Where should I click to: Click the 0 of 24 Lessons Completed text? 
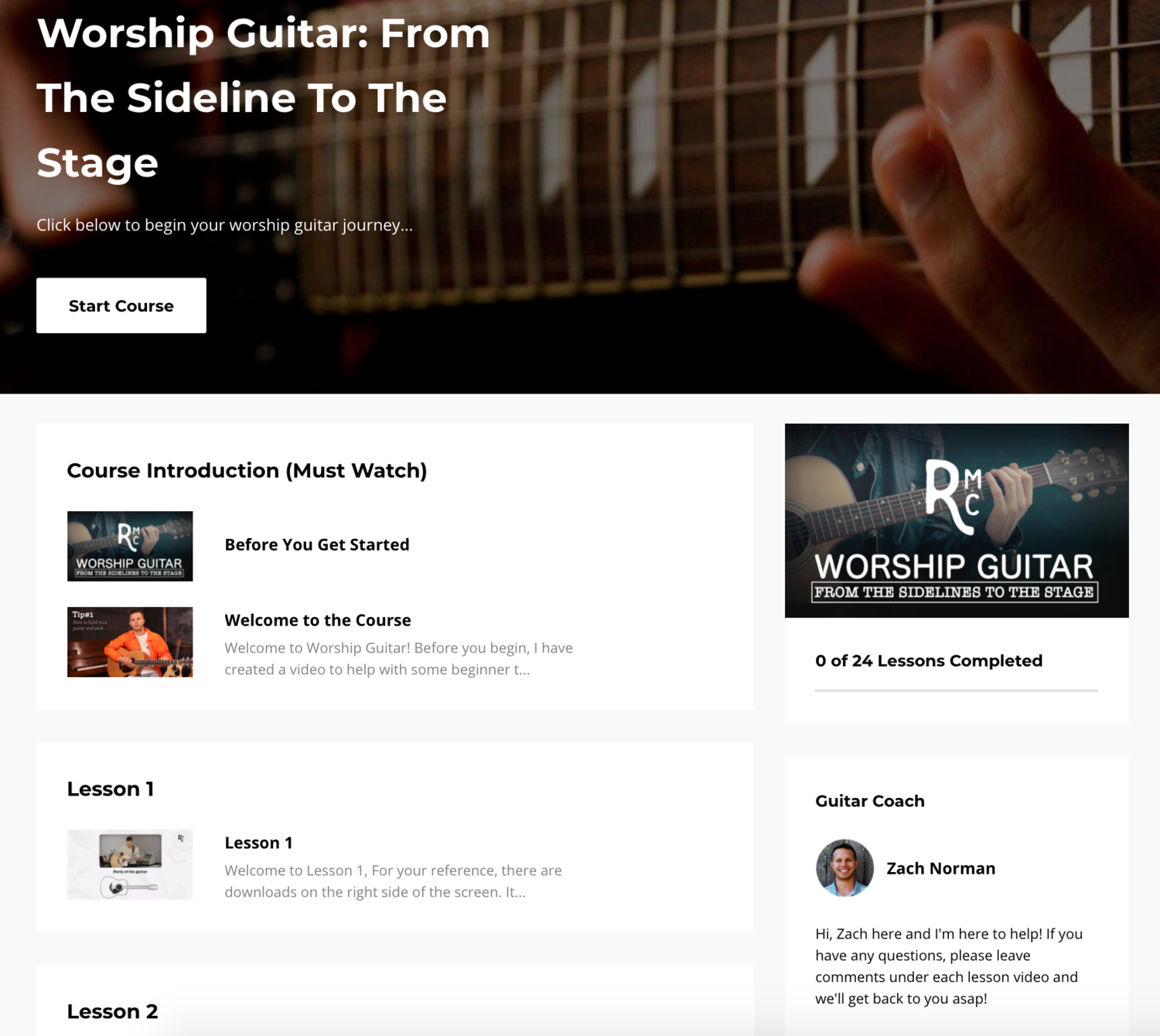pos(929,661)
